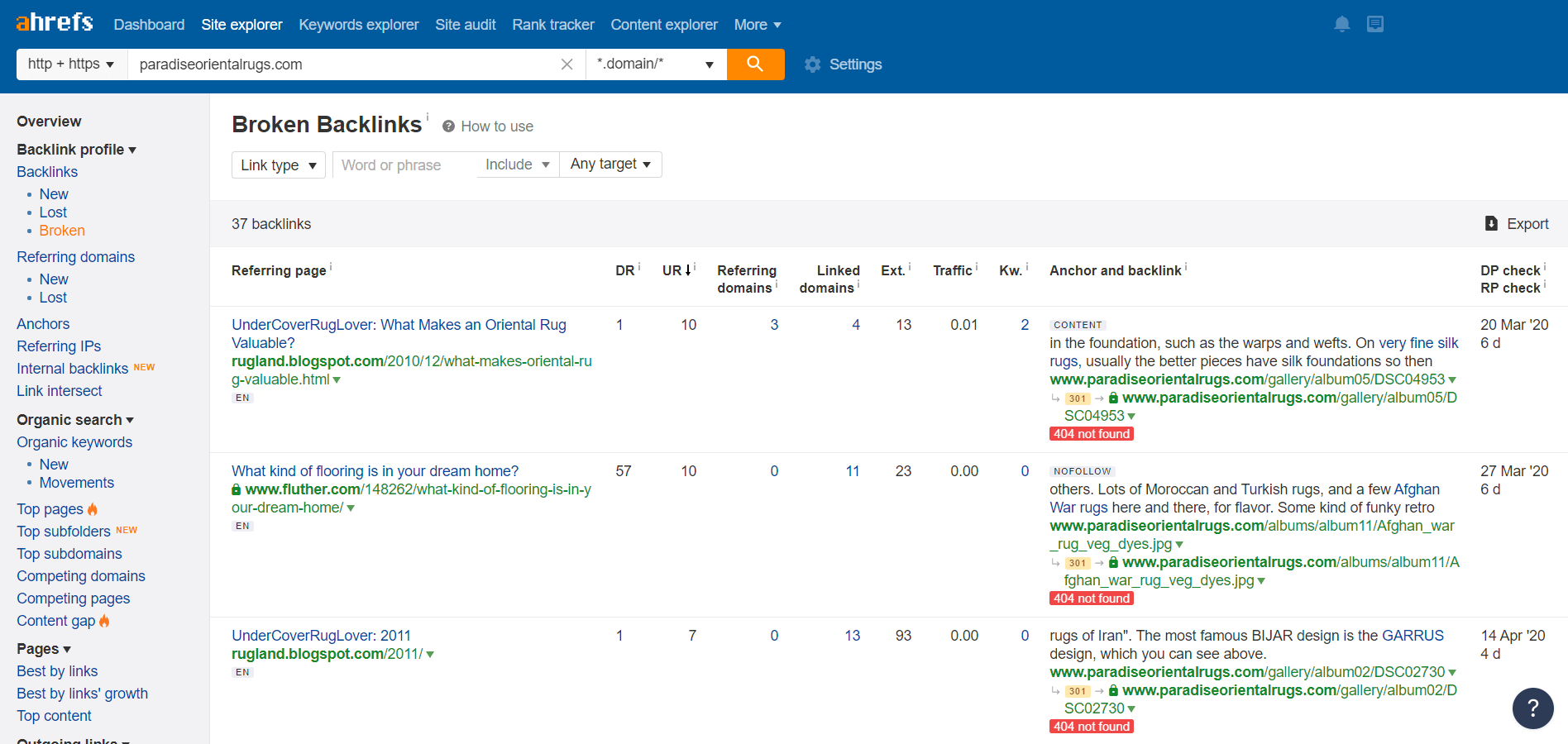This screenshot has height=744, width=1568.
Task: Open the http + https protocol dropdown
Action: (x=71, y=64)
